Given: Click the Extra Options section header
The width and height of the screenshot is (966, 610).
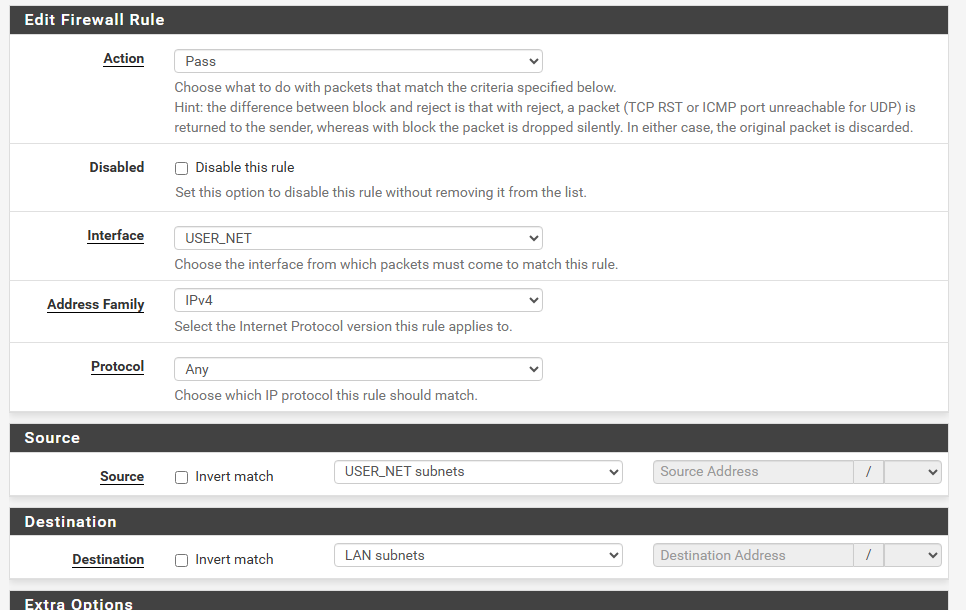Looking at the screenshot, I should coord(78,603).
